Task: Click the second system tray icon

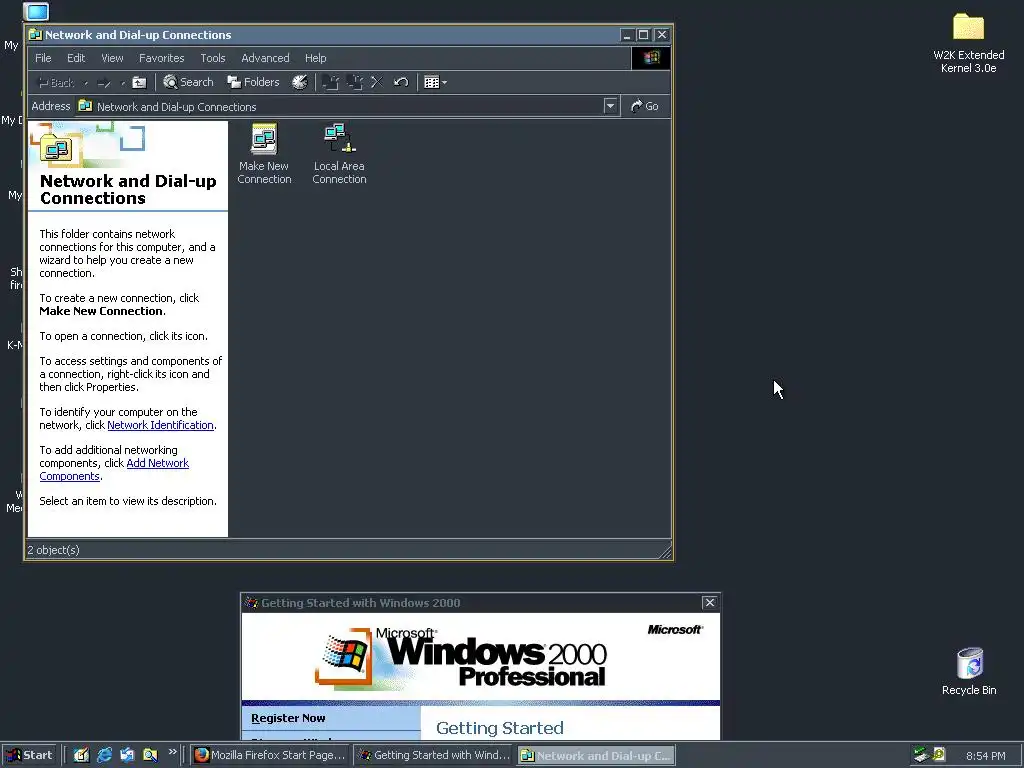Action: 938,755
